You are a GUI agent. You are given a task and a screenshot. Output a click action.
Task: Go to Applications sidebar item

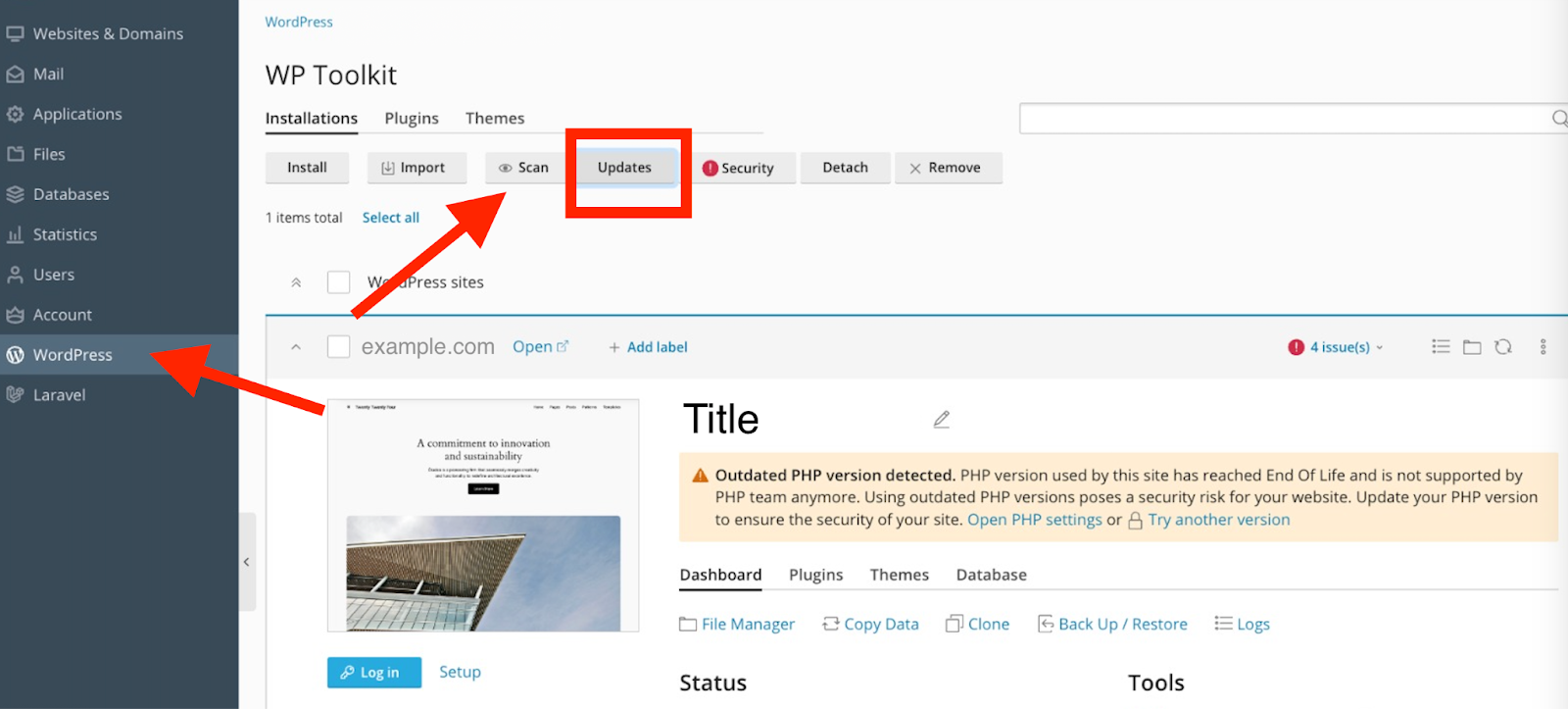click(77, 114)
